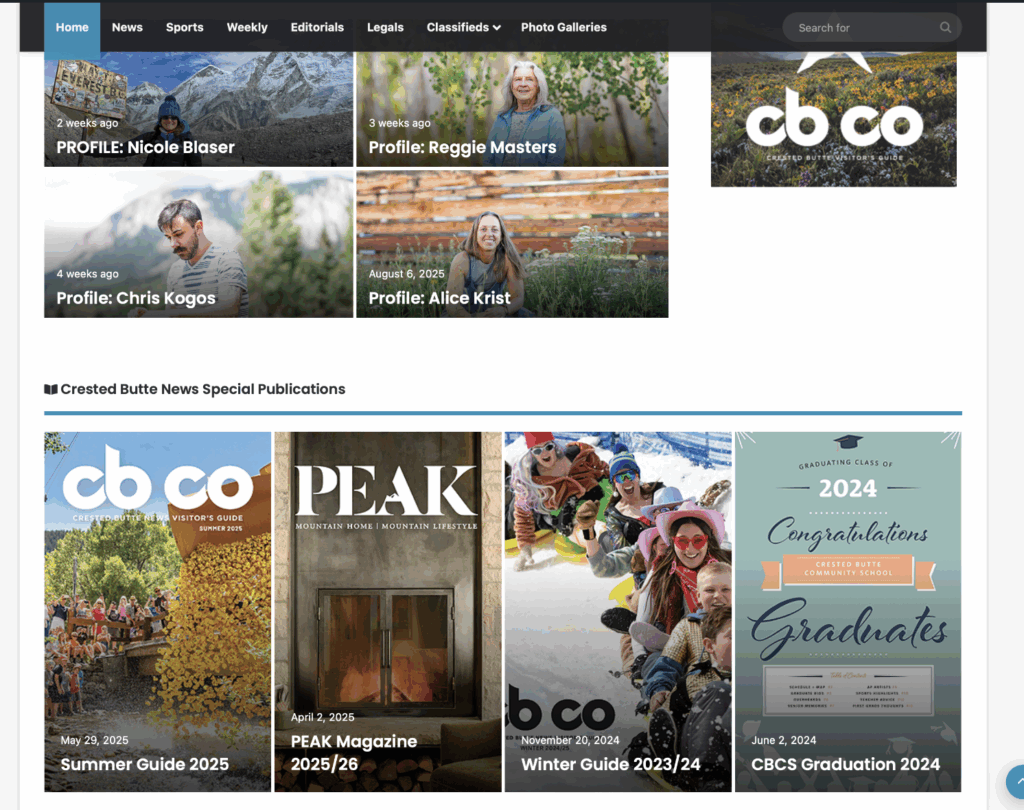Screen dimensions: 1024x810
Task: Open the Home tab
Action: point(72,27)
